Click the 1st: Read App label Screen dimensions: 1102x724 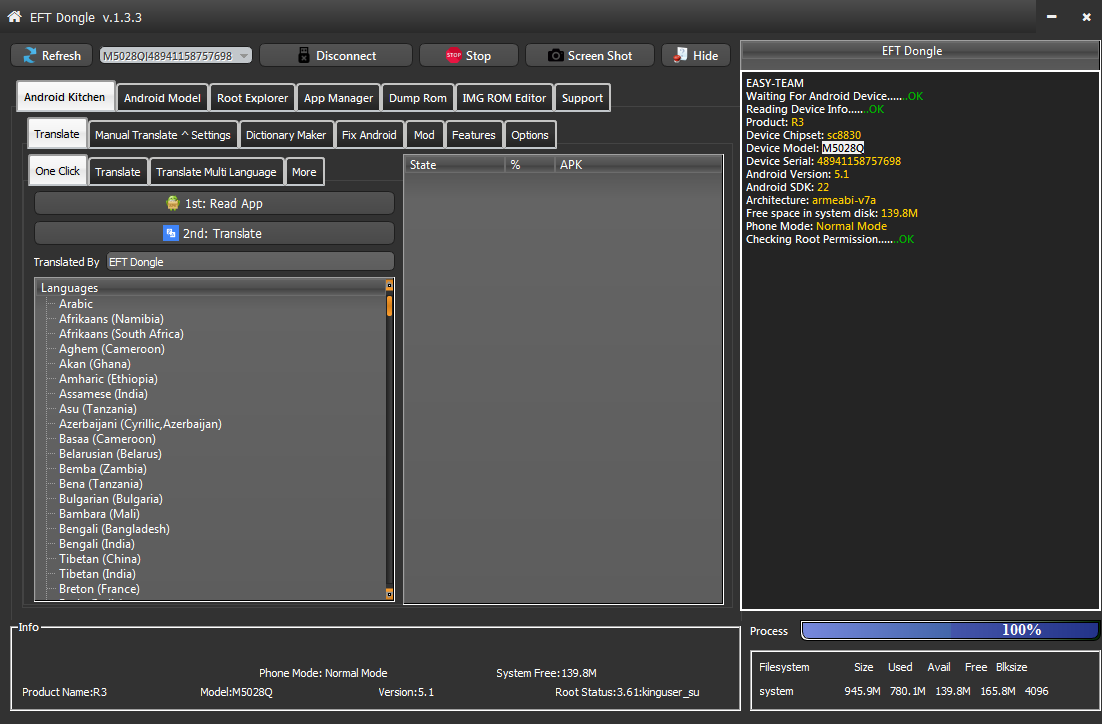(223, 203)
